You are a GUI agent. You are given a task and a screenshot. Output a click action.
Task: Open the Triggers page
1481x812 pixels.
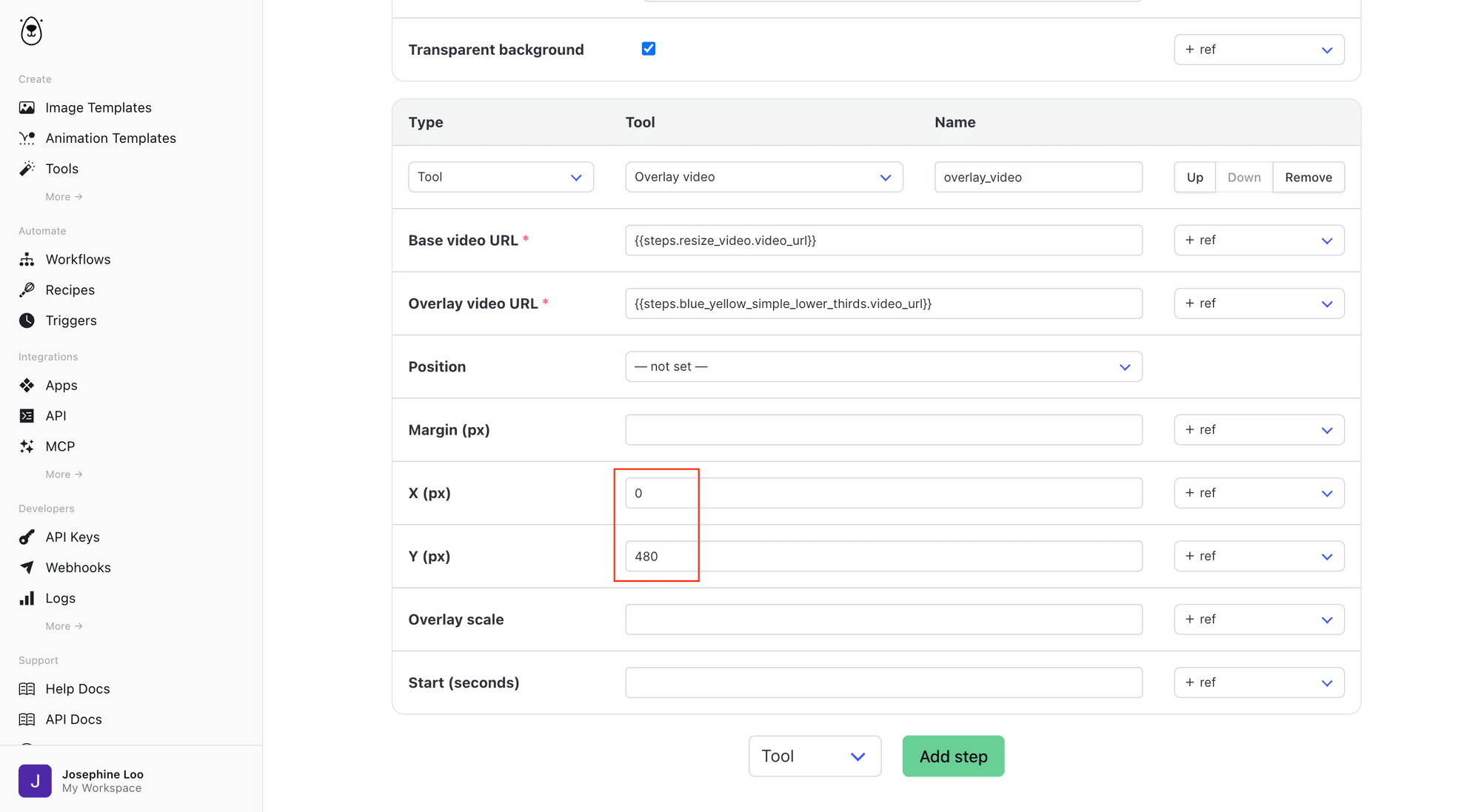pos(71,321)
